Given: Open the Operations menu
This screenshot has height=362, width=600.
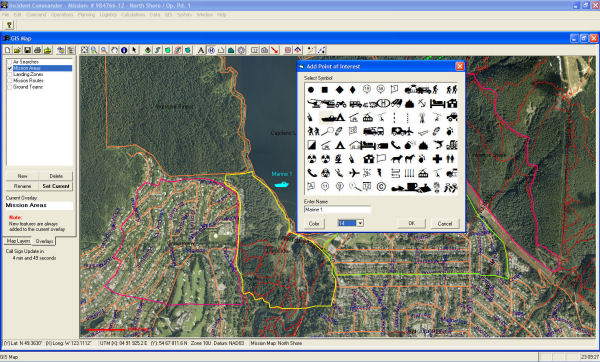Looking at the screenshot, I should click(x=62, y=15).
